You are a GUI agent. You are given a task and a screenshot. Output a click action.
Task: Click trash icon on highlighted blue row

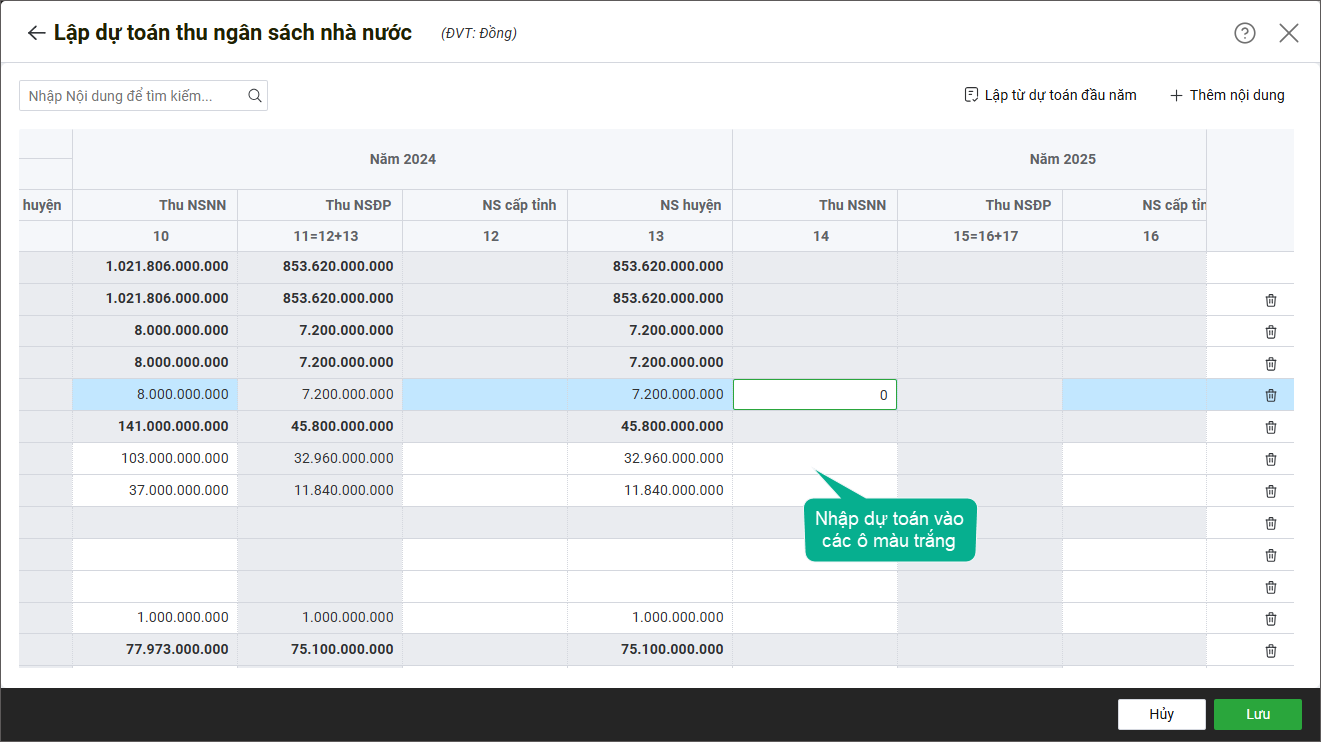click(1270, 395)
